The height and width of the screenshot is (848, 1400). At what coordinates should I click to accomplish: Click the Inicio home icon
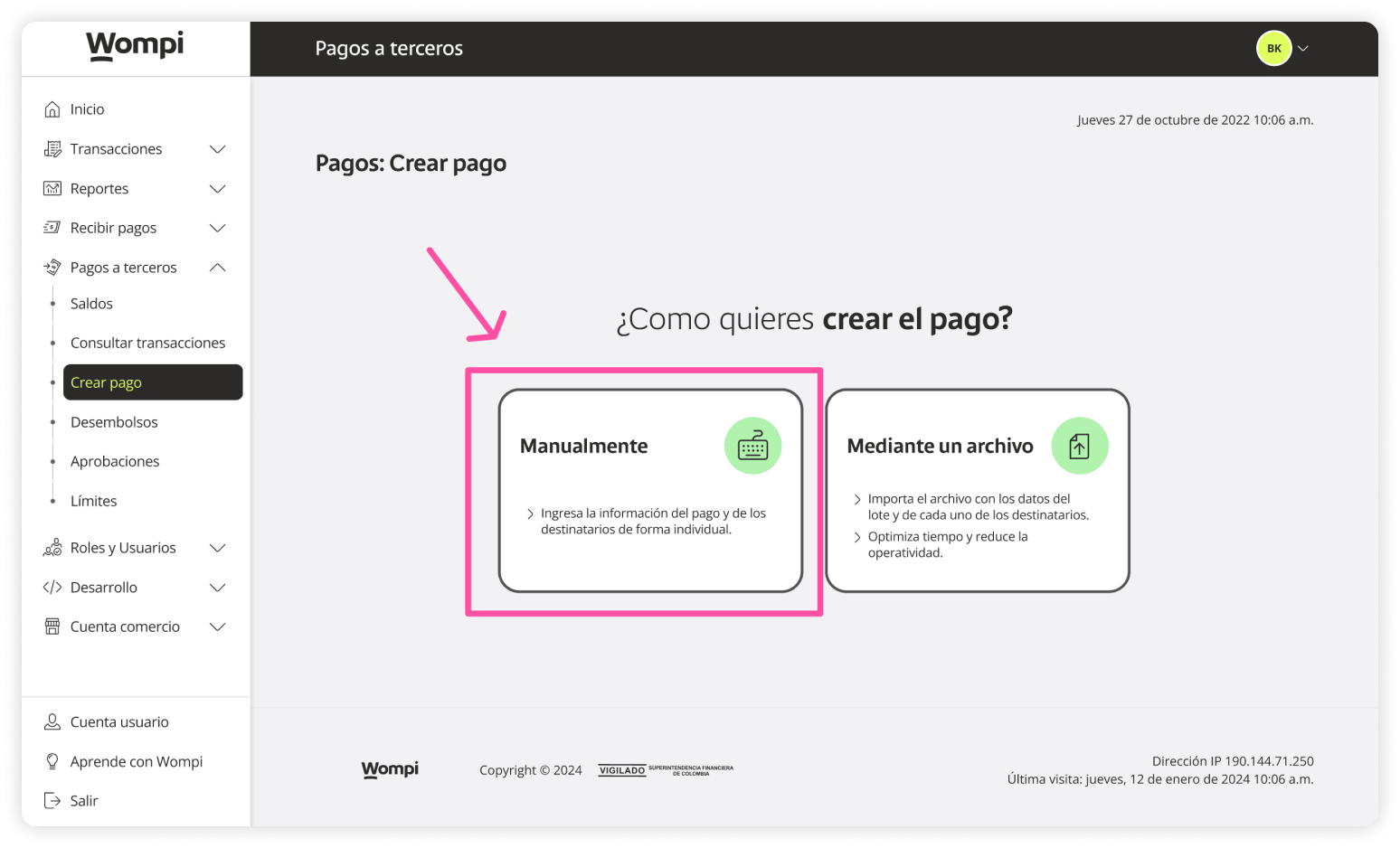tap(52, 109)
